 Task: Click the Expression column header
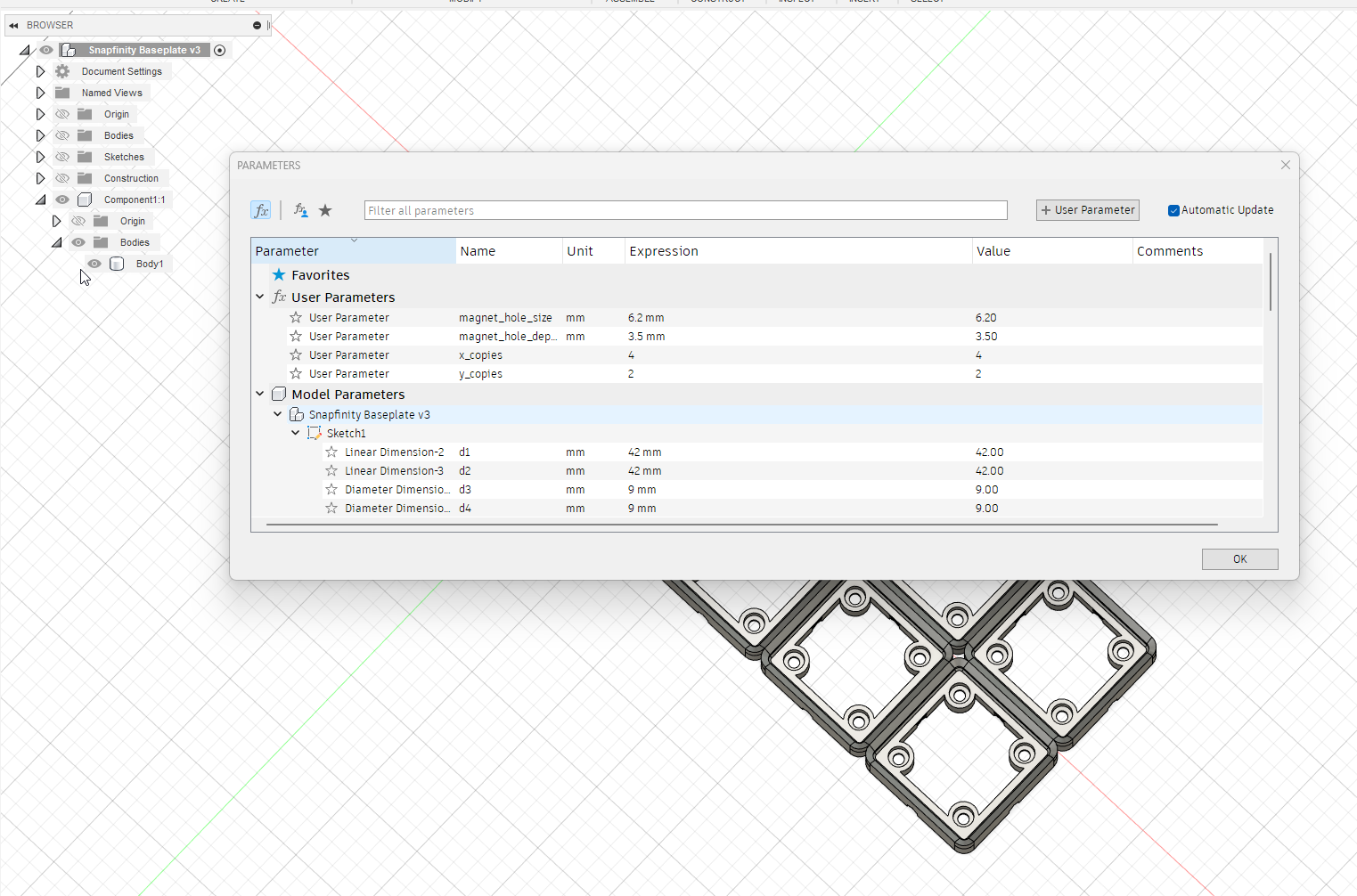798,251
